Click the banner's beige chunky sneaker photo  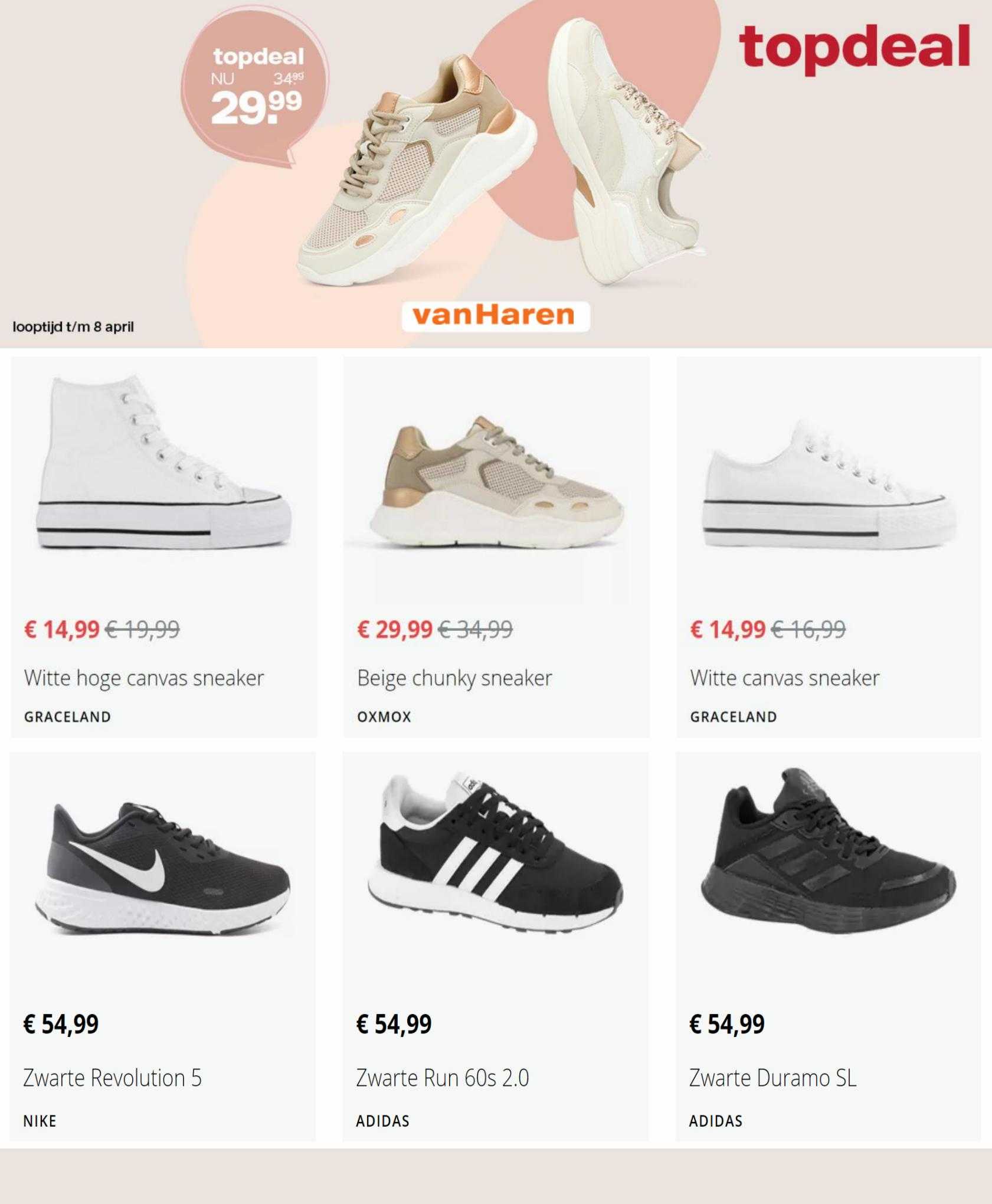point(417,171)
